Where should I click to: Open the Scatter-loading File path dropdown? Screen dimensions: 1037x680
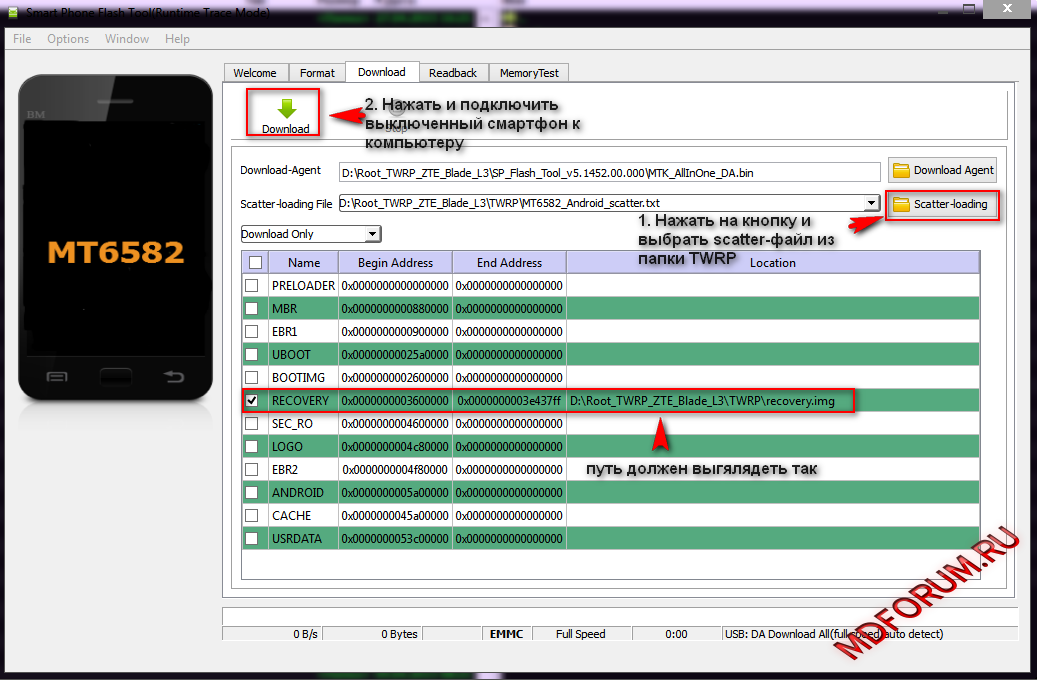click(871, 203)
